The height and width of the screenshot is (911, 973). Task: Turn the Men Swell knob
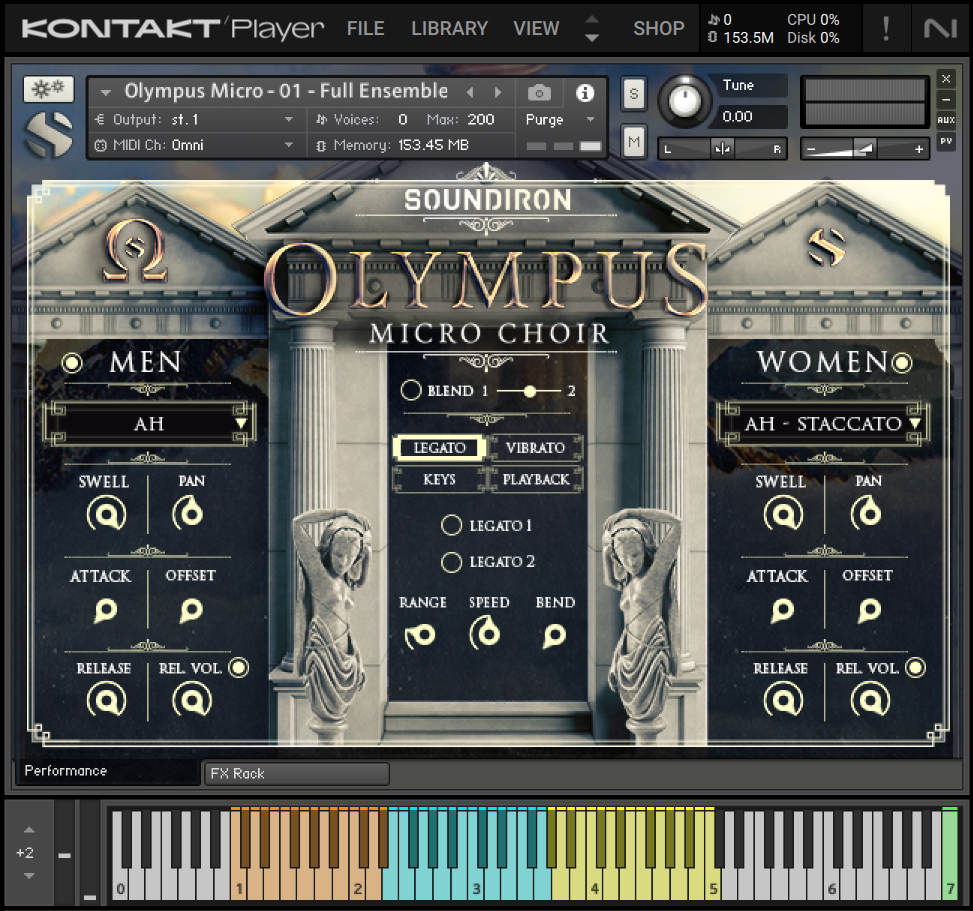coord(106,514)
